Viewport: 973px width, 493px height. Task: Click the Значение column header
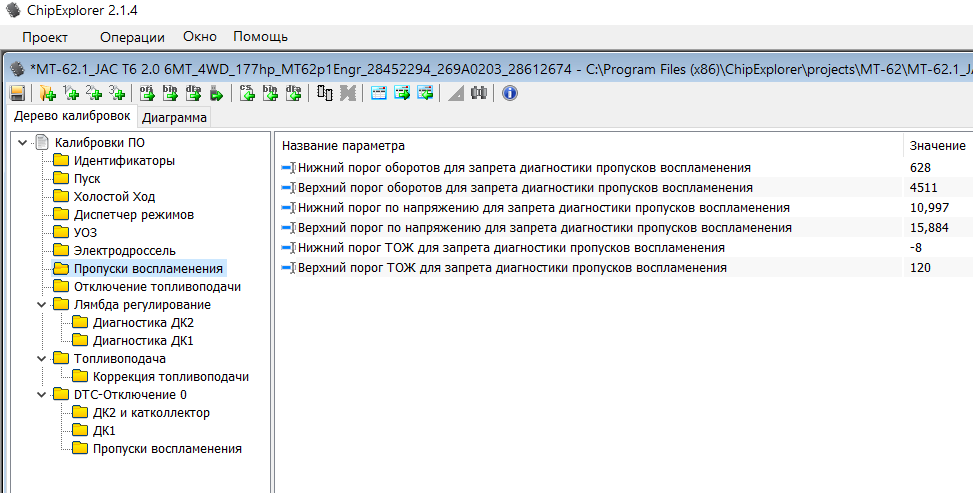[x=937, y=145]
